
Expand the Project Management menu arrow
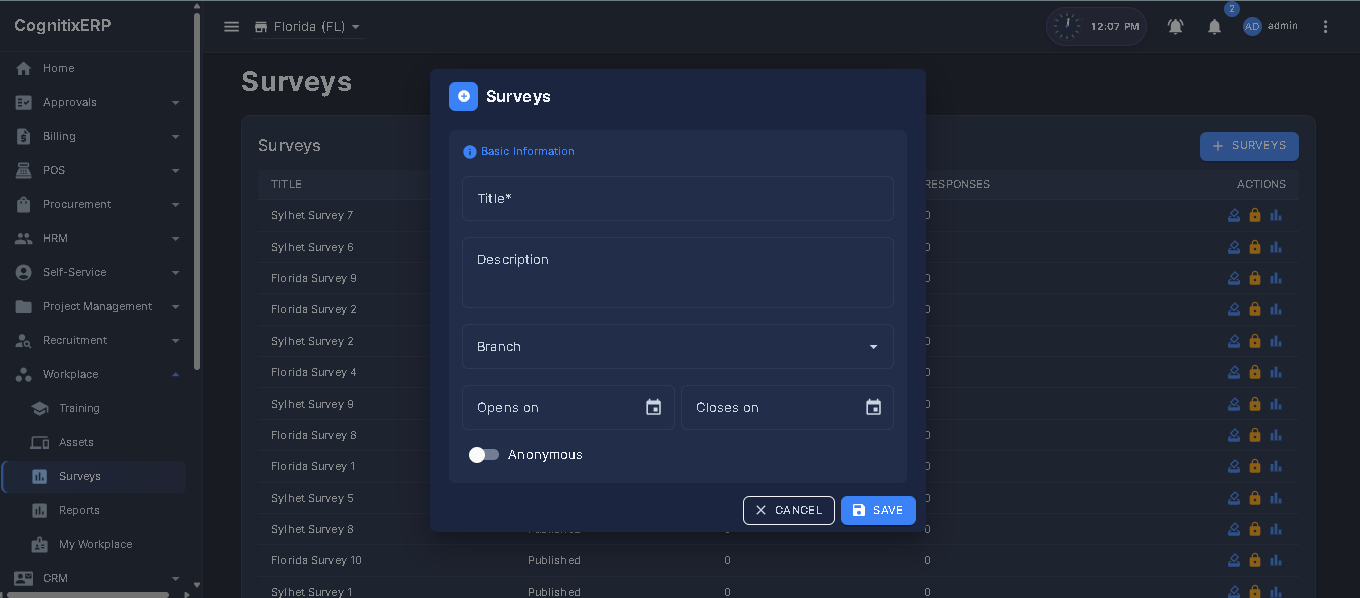click(176, 306)
